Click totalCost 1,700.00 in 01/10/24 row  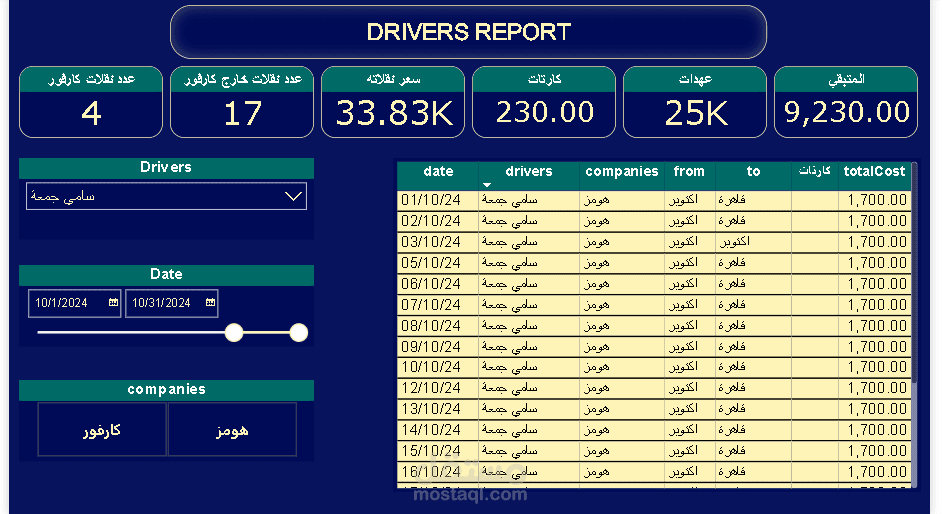point(877,200)
